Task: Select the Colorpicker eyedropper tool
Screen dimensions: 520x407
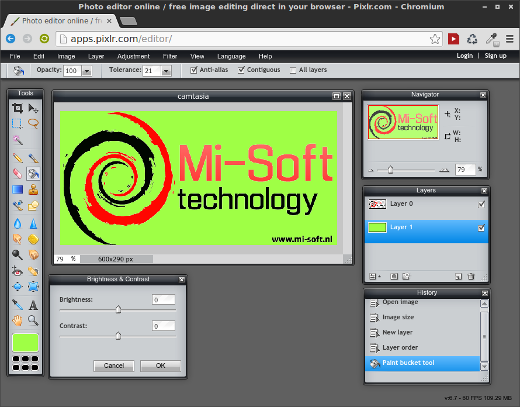Action: pos(17,305)
